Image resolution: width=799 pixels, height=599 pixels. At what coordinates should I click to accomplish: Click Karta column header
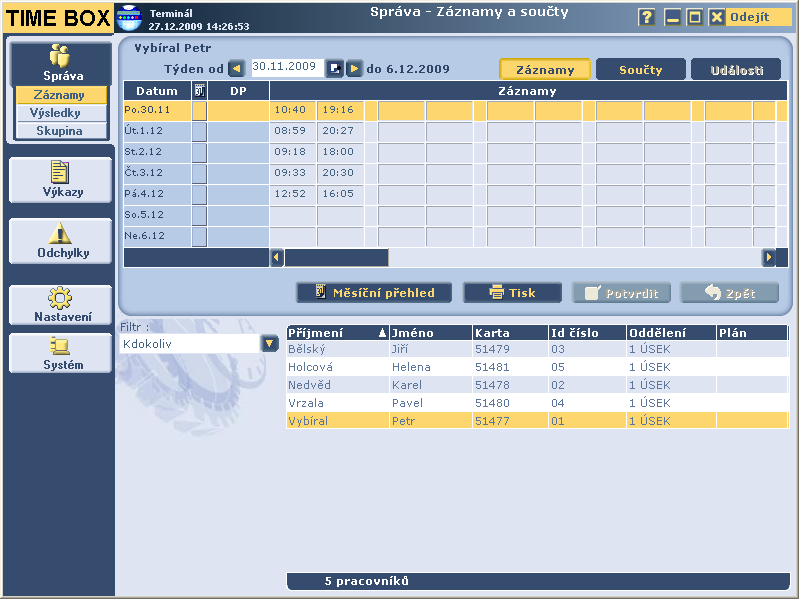coord(511,333)
